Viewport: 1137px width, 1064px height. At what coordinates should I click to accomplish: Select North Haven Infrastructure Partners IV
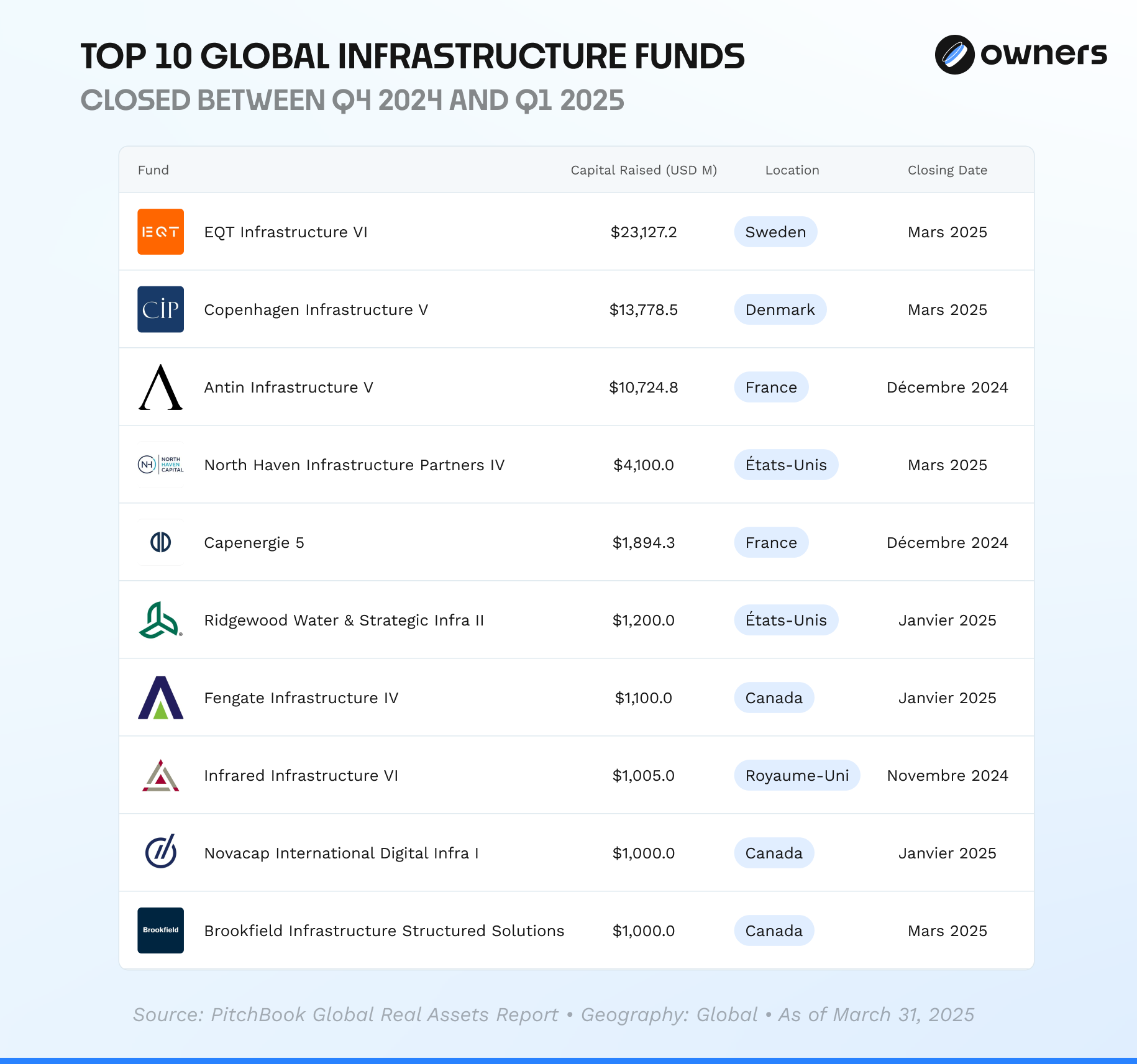click(354, 465)
